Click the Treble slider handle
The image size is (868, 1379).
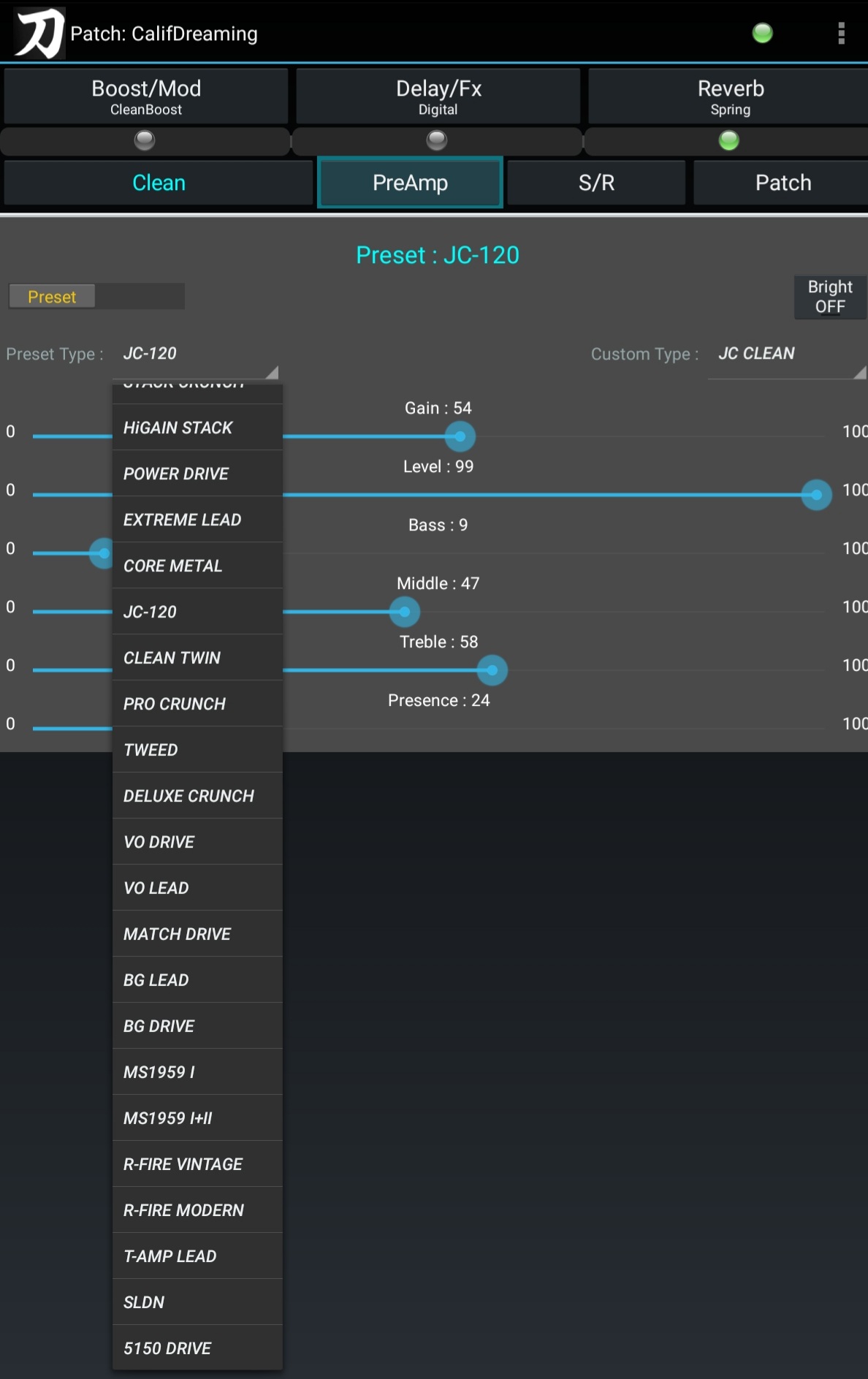click(x=492, y=670)
